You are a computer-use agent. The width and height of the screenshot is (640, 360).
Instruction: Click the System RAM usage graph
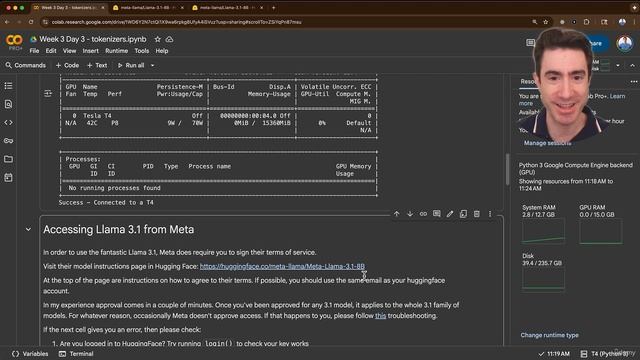(543, 231)
